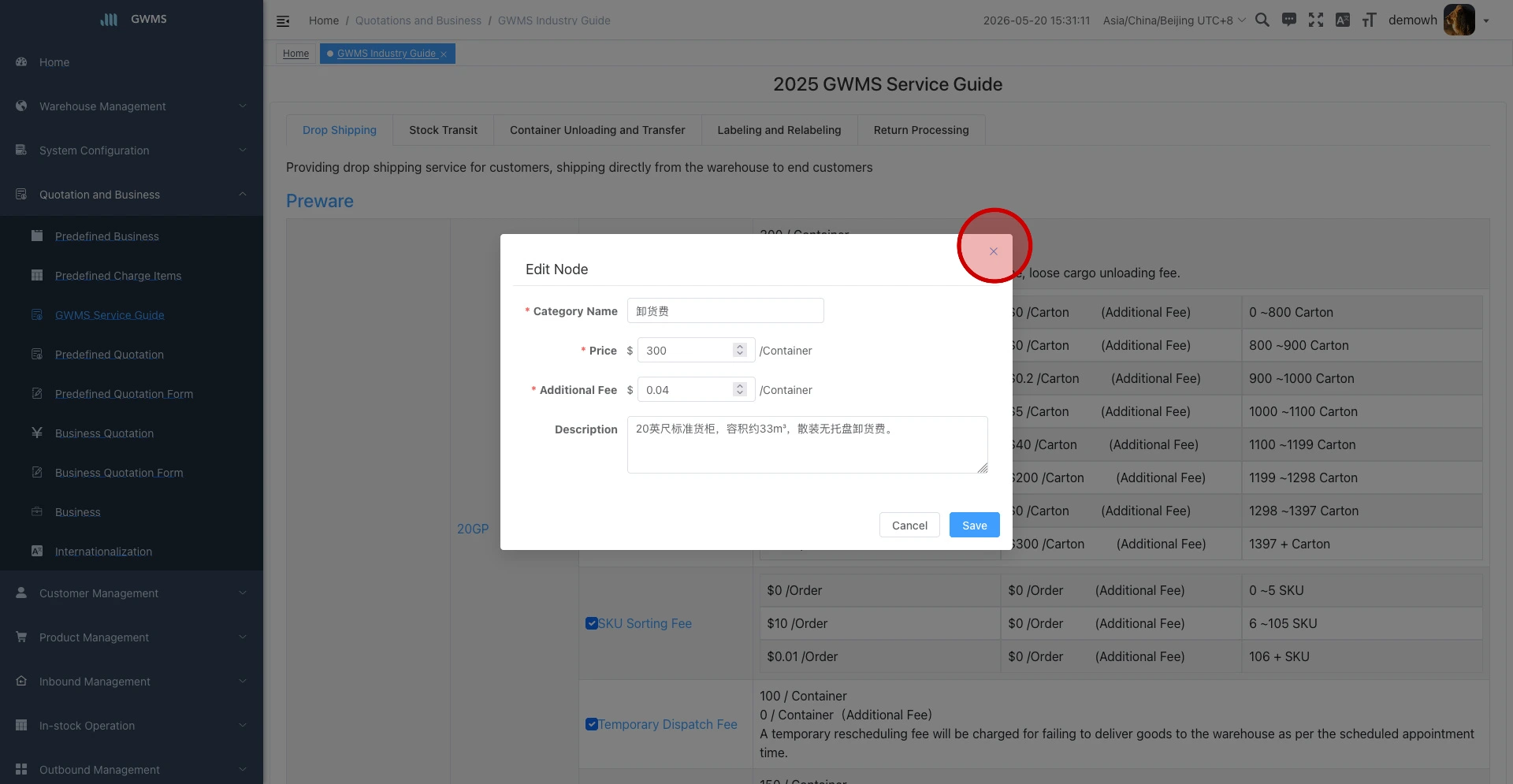Open Predefined Business in sidebar
The width and height of the screenshot is (1513, 784).
tap(132, 236)
